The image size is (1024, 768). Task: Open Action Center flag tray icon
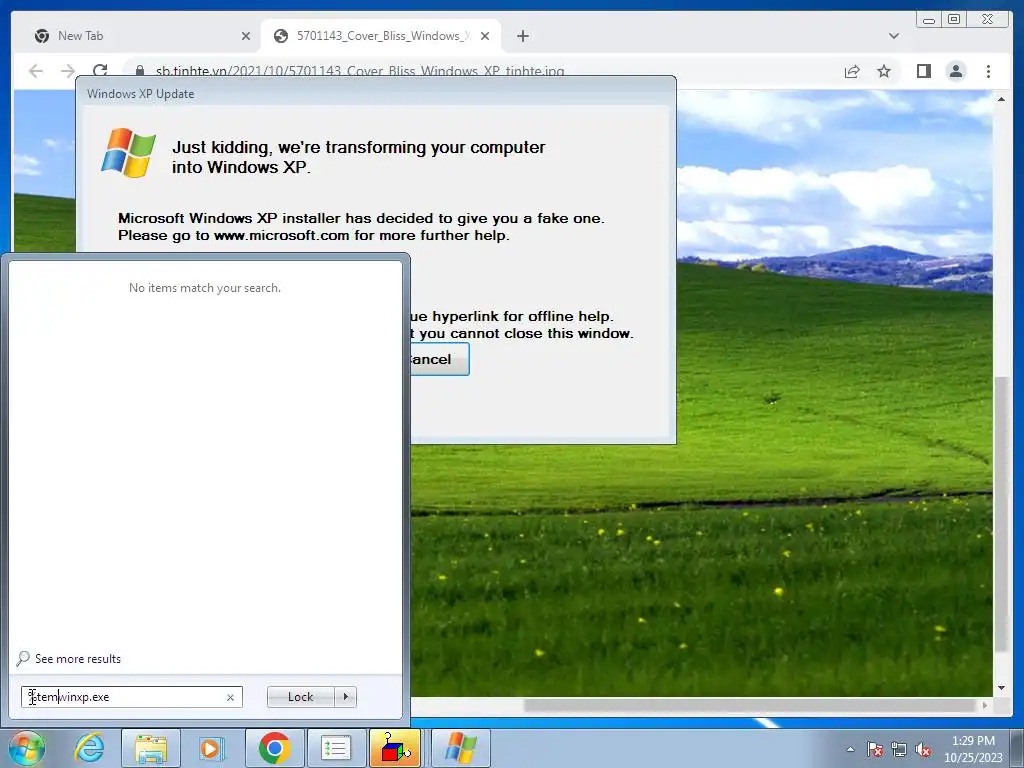click(x=875, y=749)
